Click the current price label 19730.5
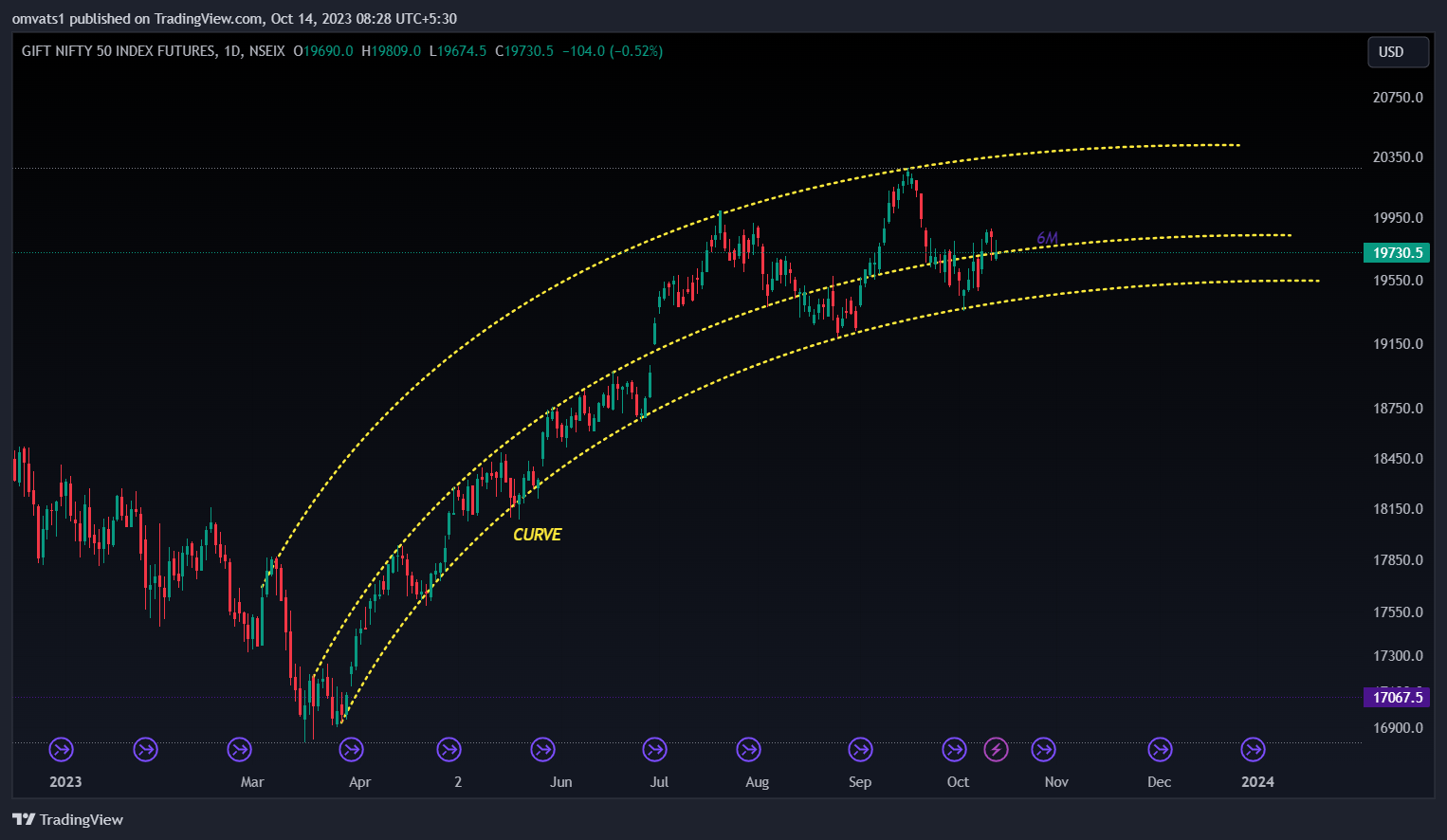The width and height of the screenshot is (1447, 840). [x=1396, y=252]
